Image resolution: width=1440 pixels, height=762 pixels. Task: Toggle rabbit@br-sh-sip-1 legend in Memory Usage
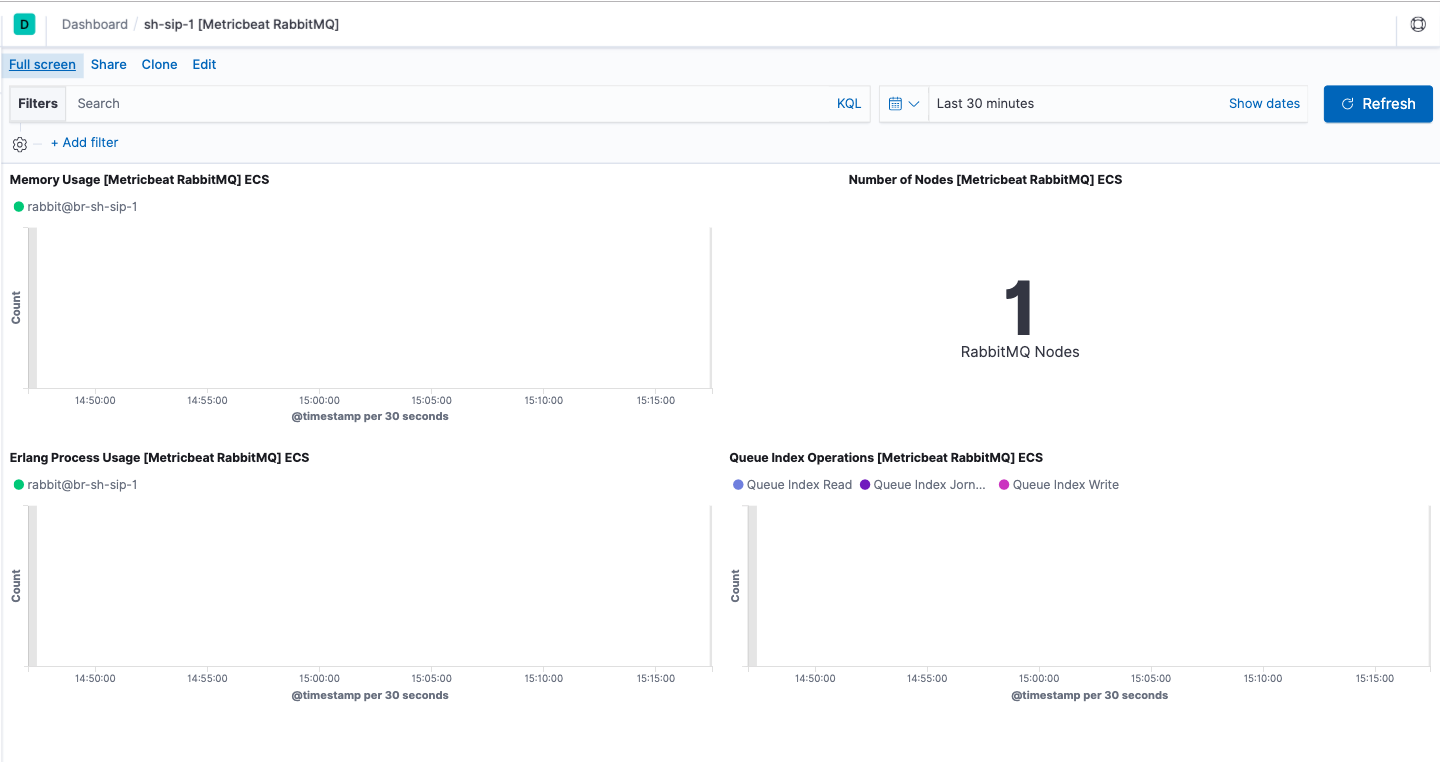pos(76,207)
